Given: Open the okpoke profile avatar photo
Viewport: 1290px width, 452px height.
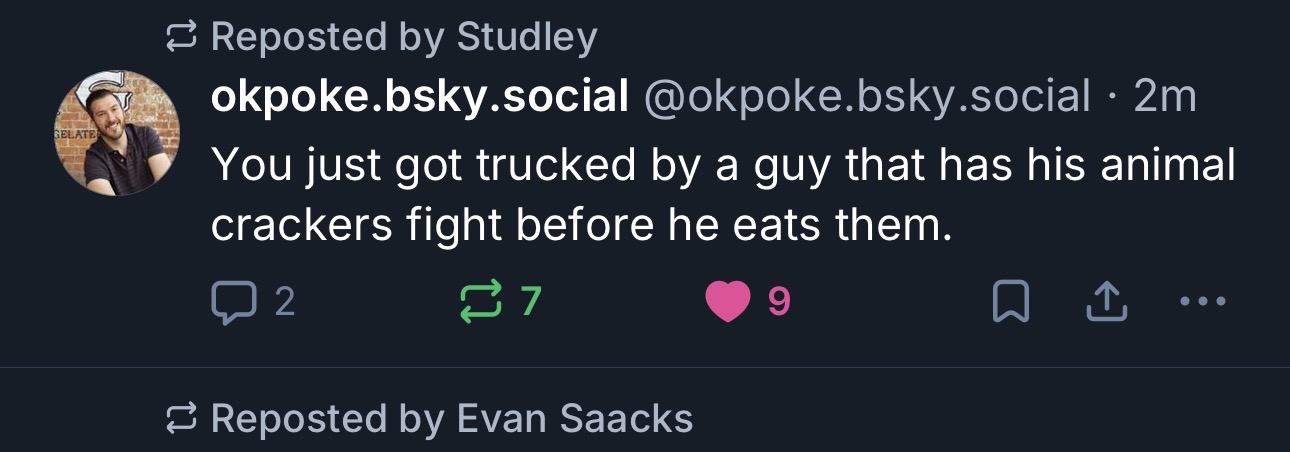Looking at the screenshot, I should (x=117, y=133).
